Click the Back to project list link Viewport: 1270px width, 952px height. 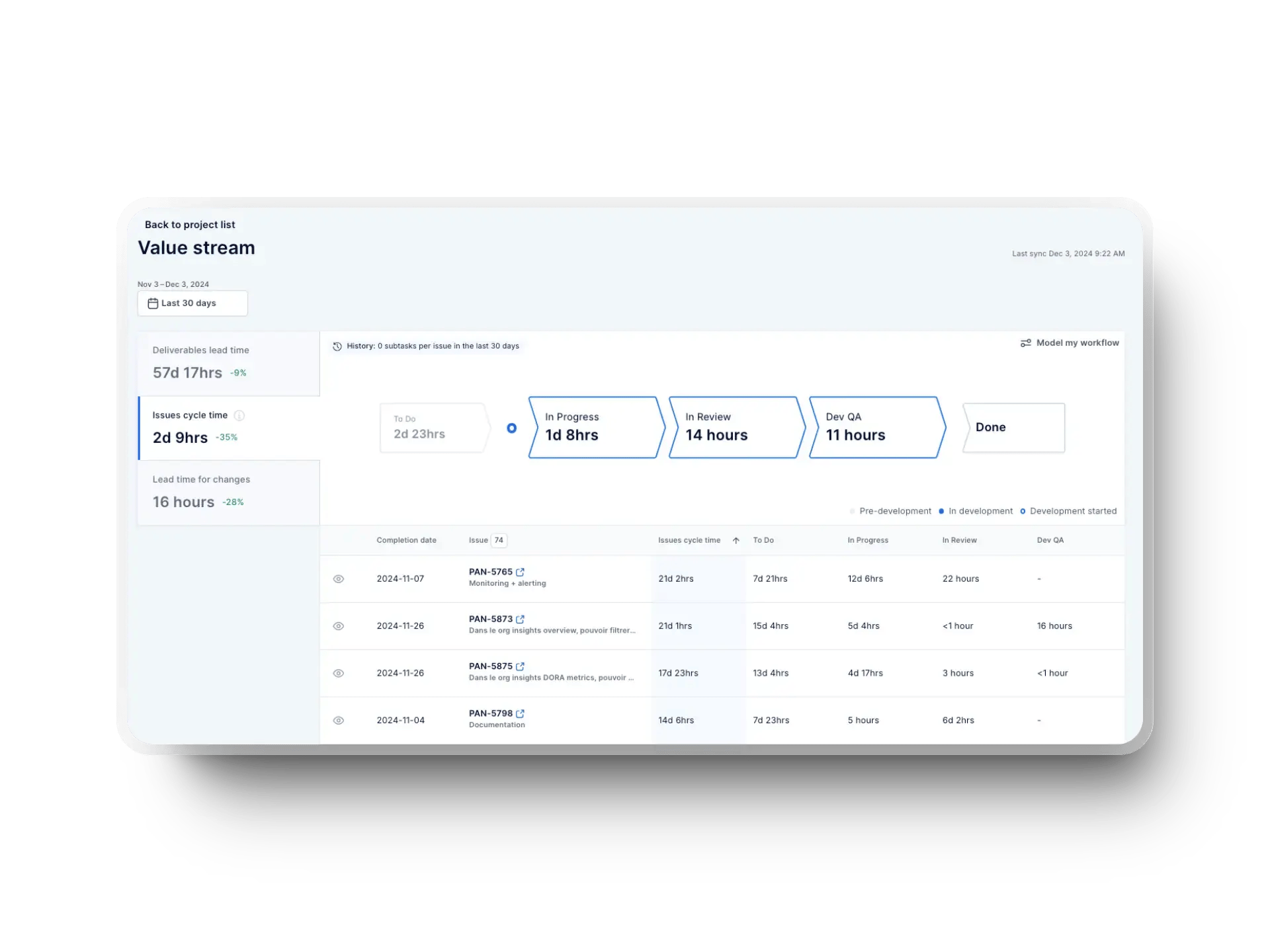click(x=189, y=225)
